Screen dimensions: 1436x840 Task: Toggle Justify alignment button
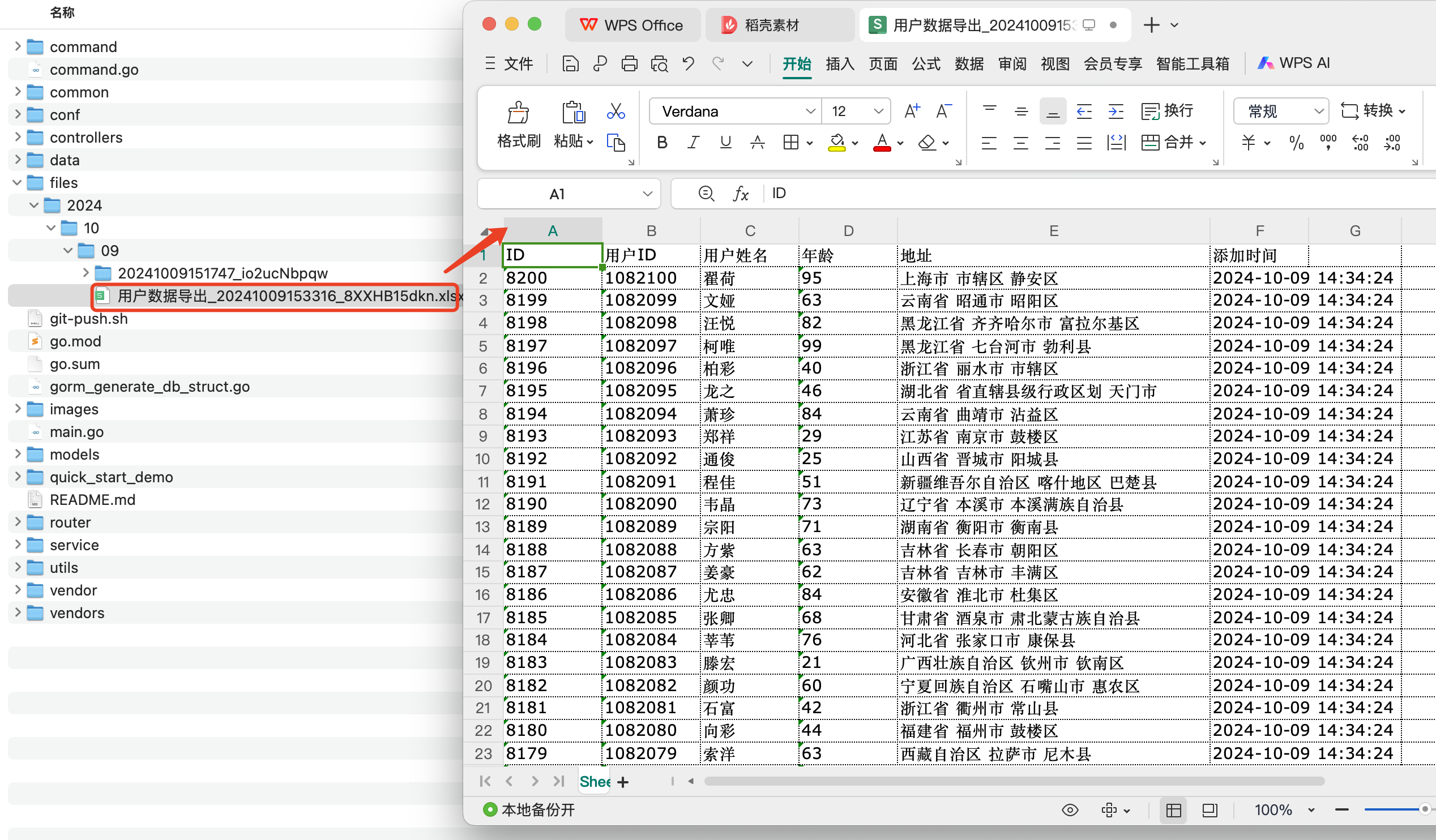click(1084, 143)
